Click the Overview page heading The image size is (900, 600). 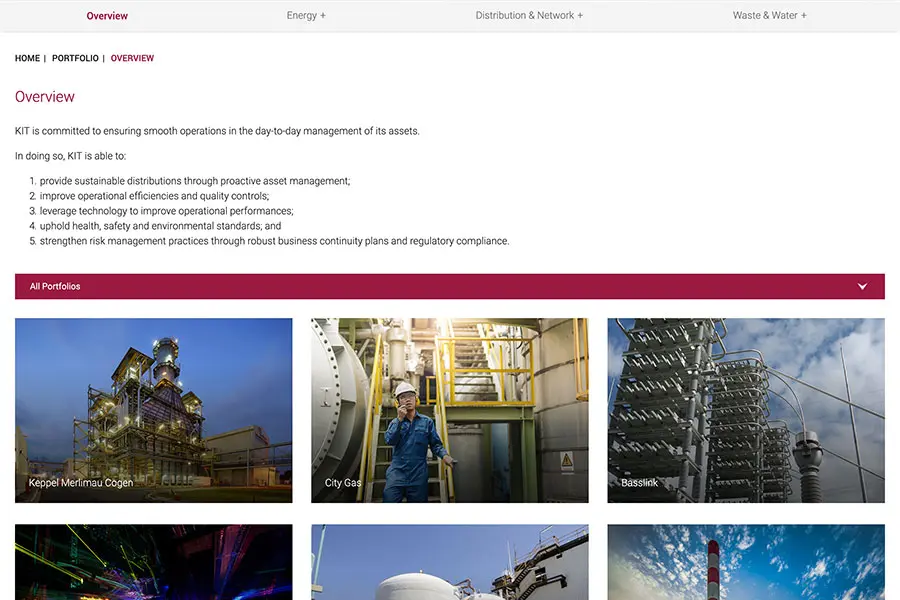point(45,97)
